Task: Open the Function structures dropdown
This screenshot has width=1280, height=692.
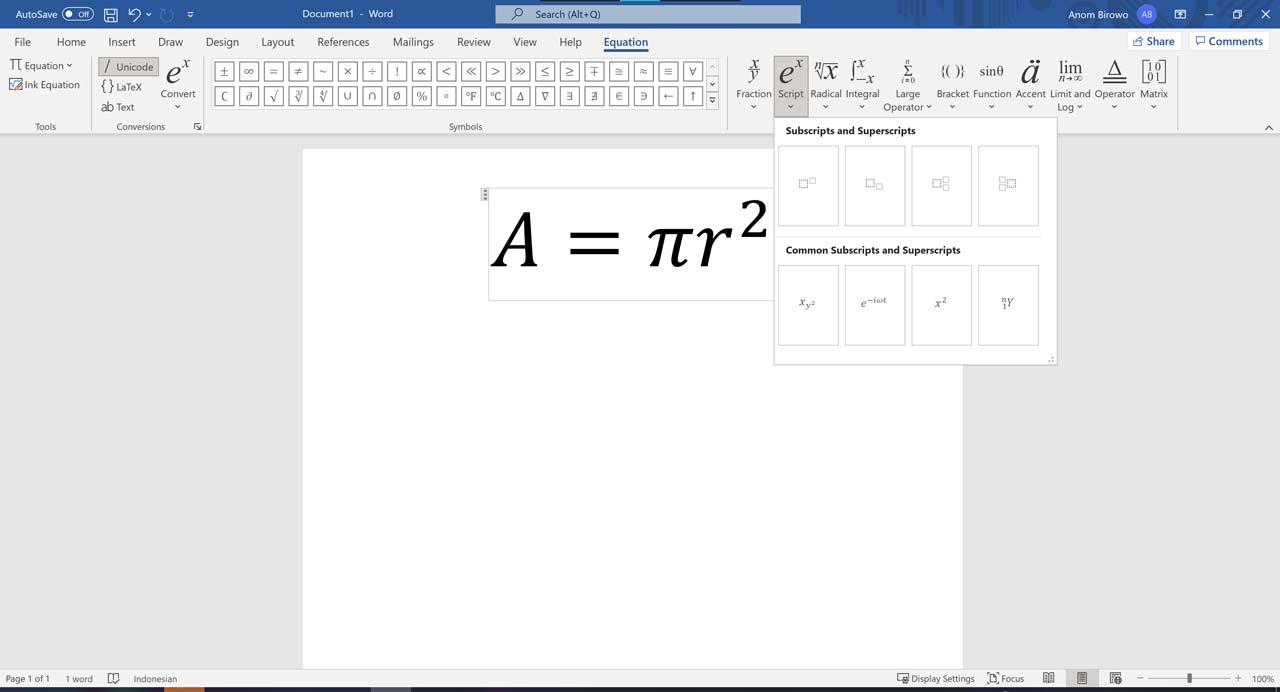Action: pyautogui.click(x=992, y=85)
